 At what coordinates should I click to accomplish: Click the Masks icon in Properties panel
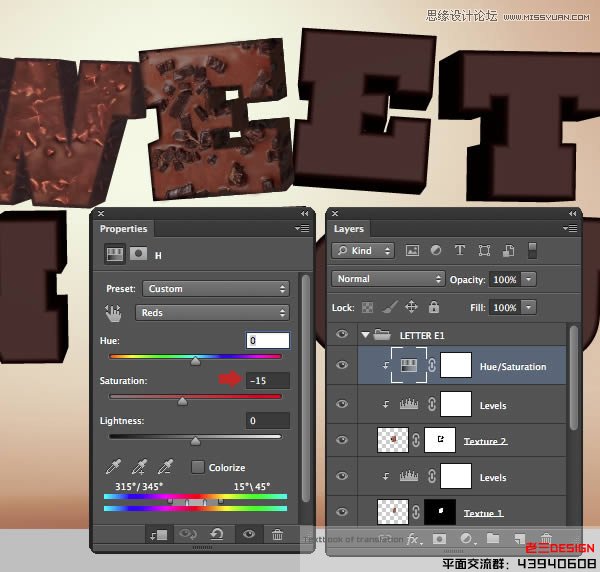point(138,254)
